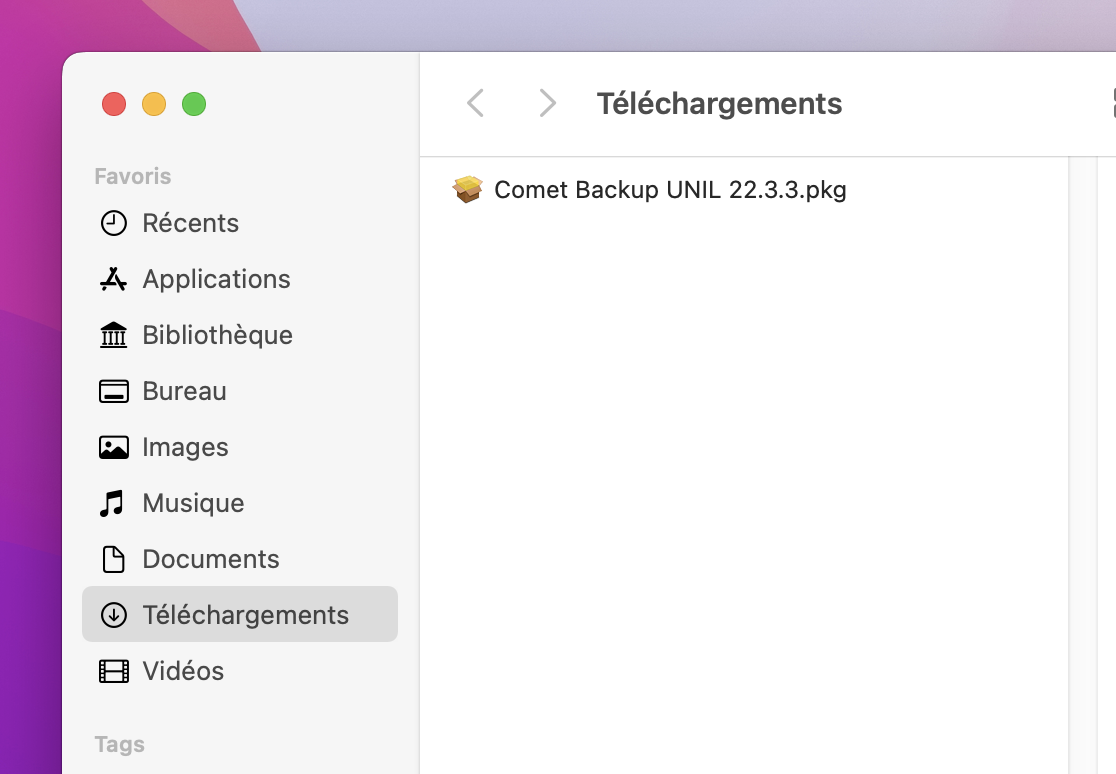Screen dimensions: 1116x774
Task: Open the Applications folder label
Action: coord(216,279)
